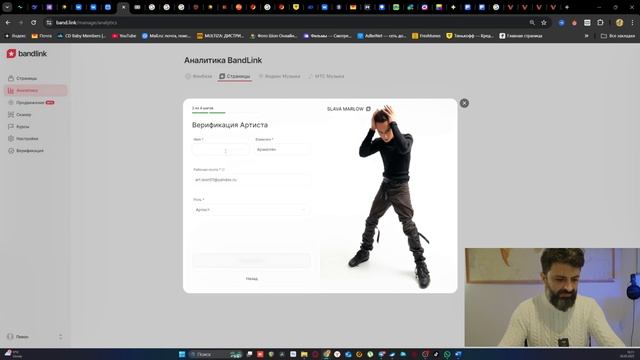This screenshot has width=640, height=360.
Task: Click the browser back arrow
Action: point(8,23)
